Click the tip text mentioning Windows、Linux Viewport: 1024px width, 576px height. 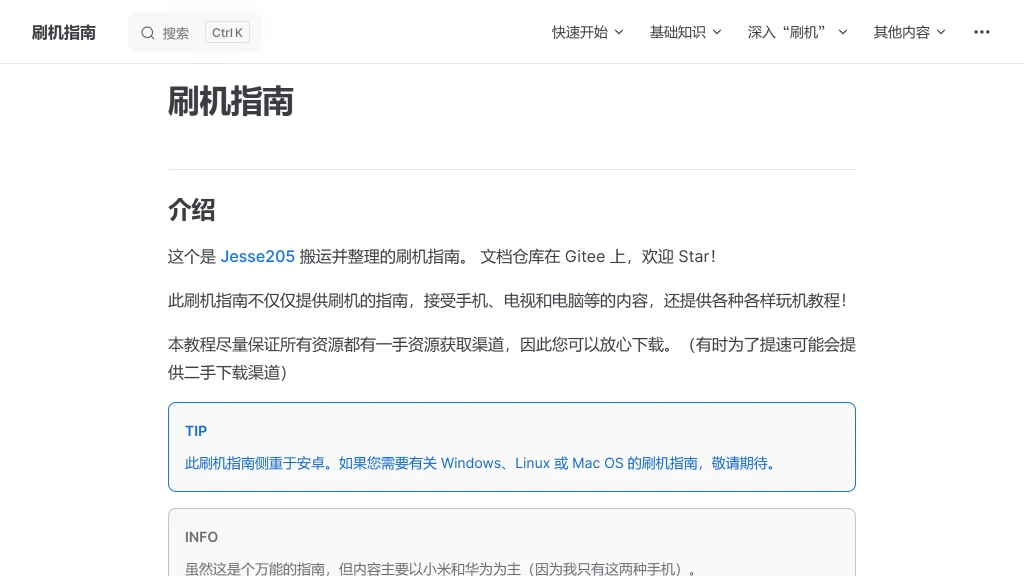coord(482,463)
